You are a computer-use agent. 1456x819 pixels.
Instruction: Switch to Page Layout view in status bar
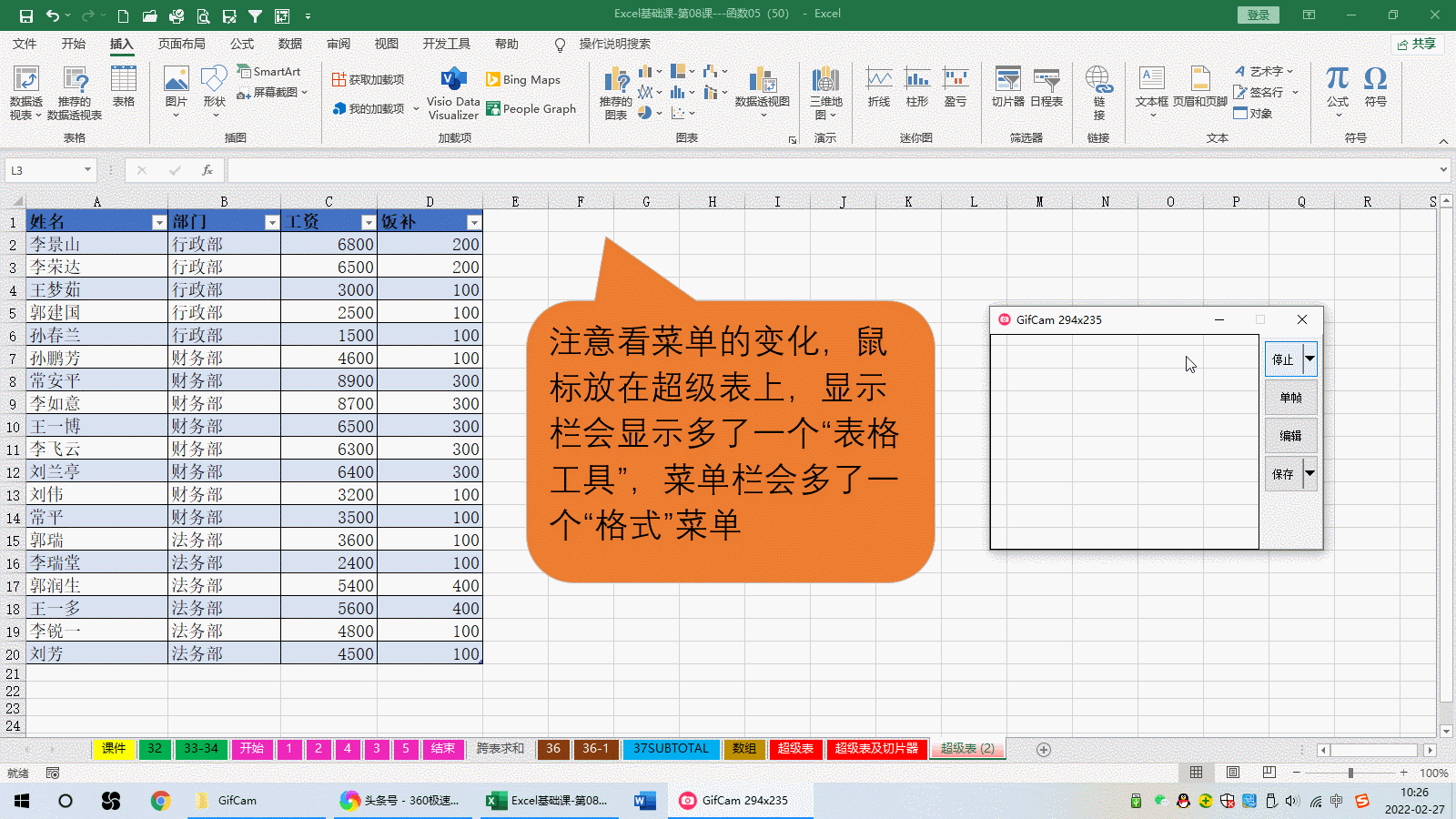click(x=1233, y=773)
